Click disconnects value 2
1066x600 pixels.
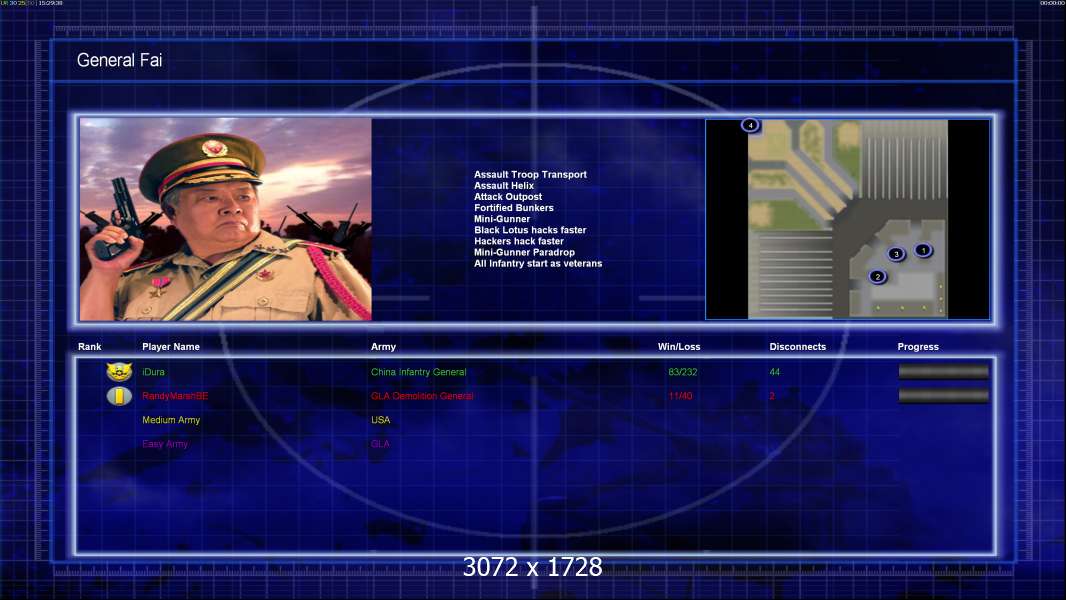pyautogui.click(x=772, y=396)
